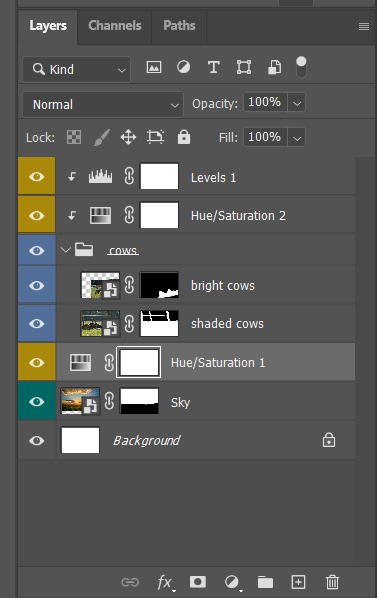Create a new group
This screenshot has width=377, height=598.
coord(265,582)
